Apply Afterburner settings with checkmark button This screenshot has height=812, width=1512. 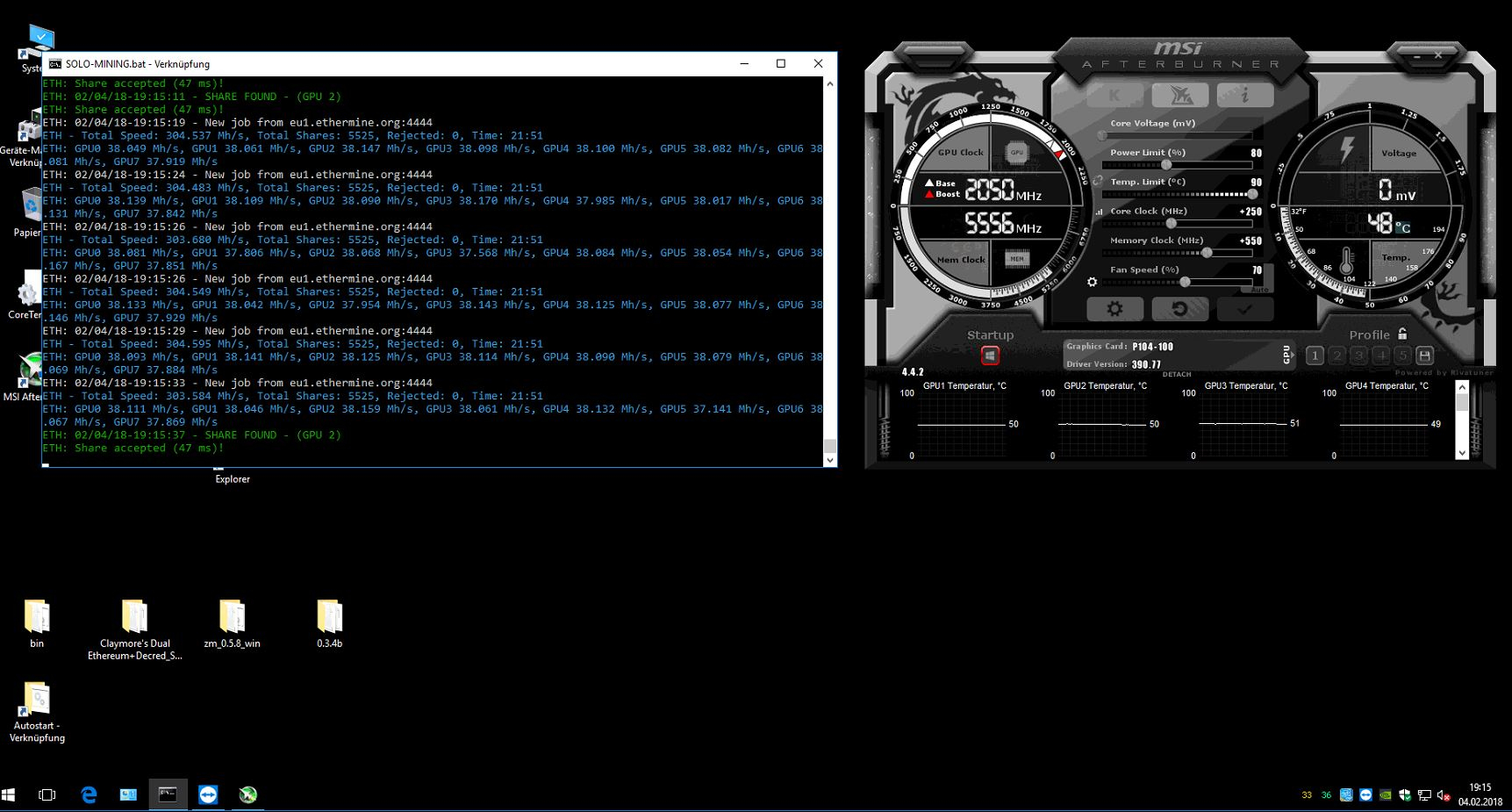click(1244, 309)
